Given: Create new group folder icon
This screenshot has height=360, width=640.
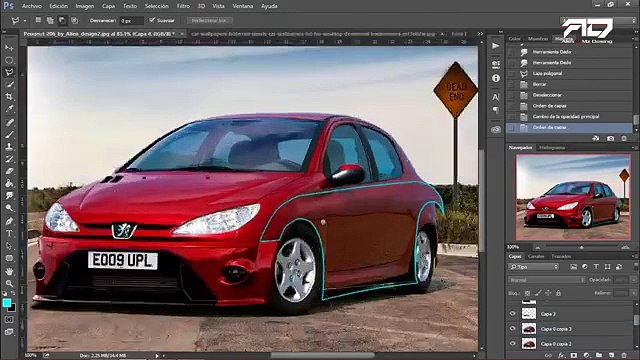Looking at the screenshot, I should coord(599,356).
